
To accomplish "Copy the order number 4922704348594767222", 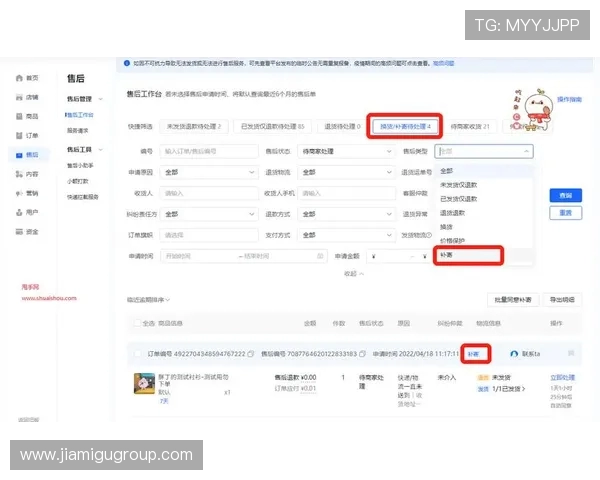I will (251, 354).
